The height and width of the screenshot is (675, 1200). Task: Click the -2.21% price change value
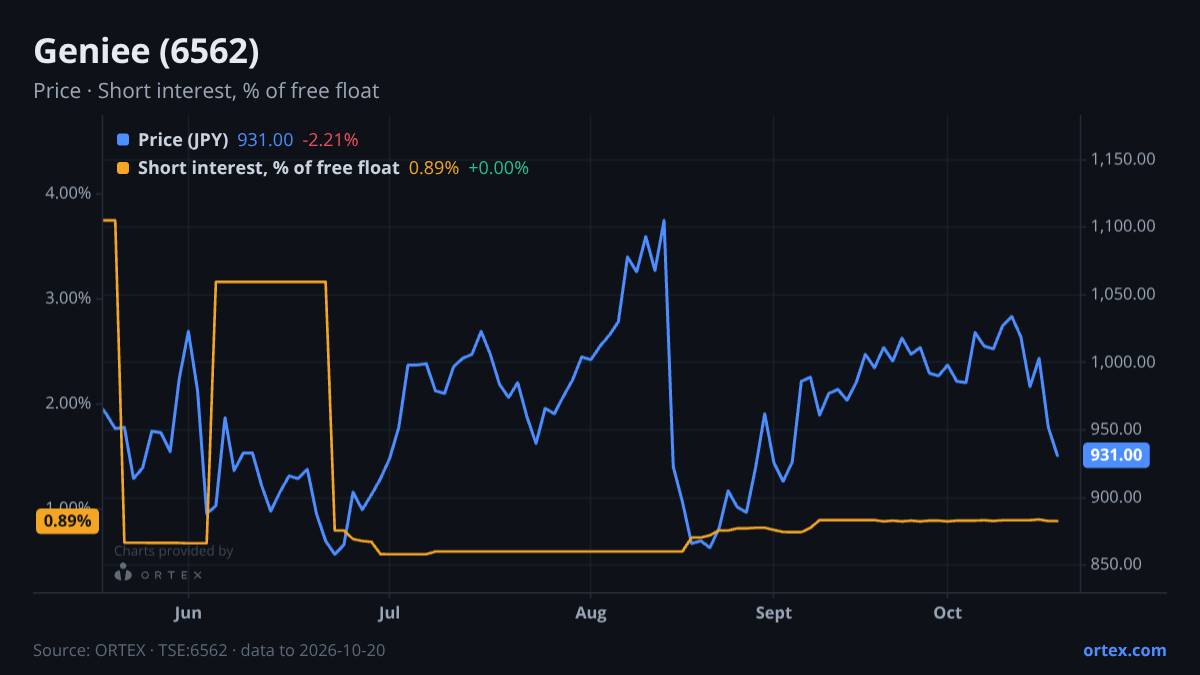[x=330, y=140]
